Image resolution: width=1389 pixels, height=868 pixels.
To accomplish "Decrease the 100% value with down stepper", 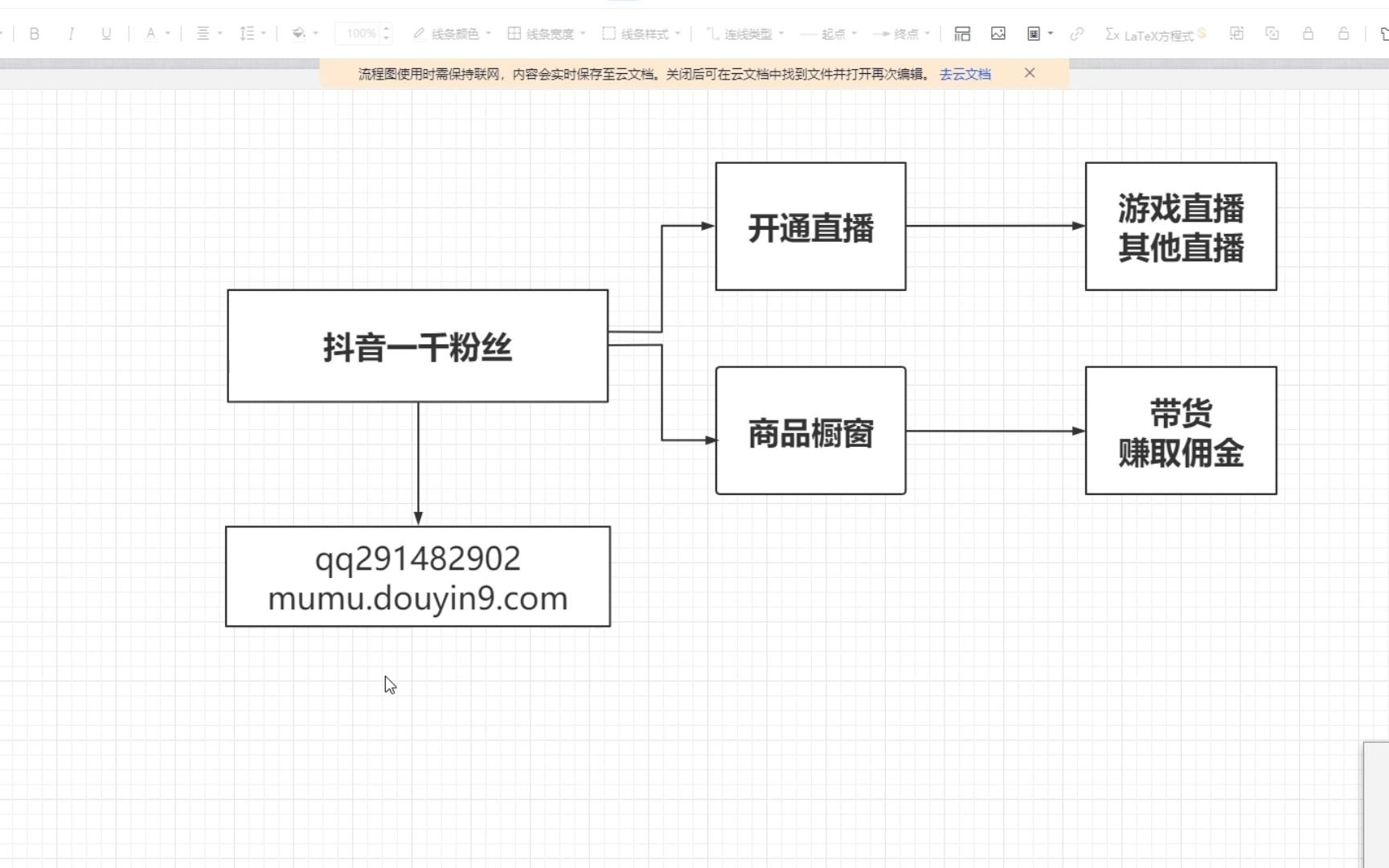I will point(387,38).
